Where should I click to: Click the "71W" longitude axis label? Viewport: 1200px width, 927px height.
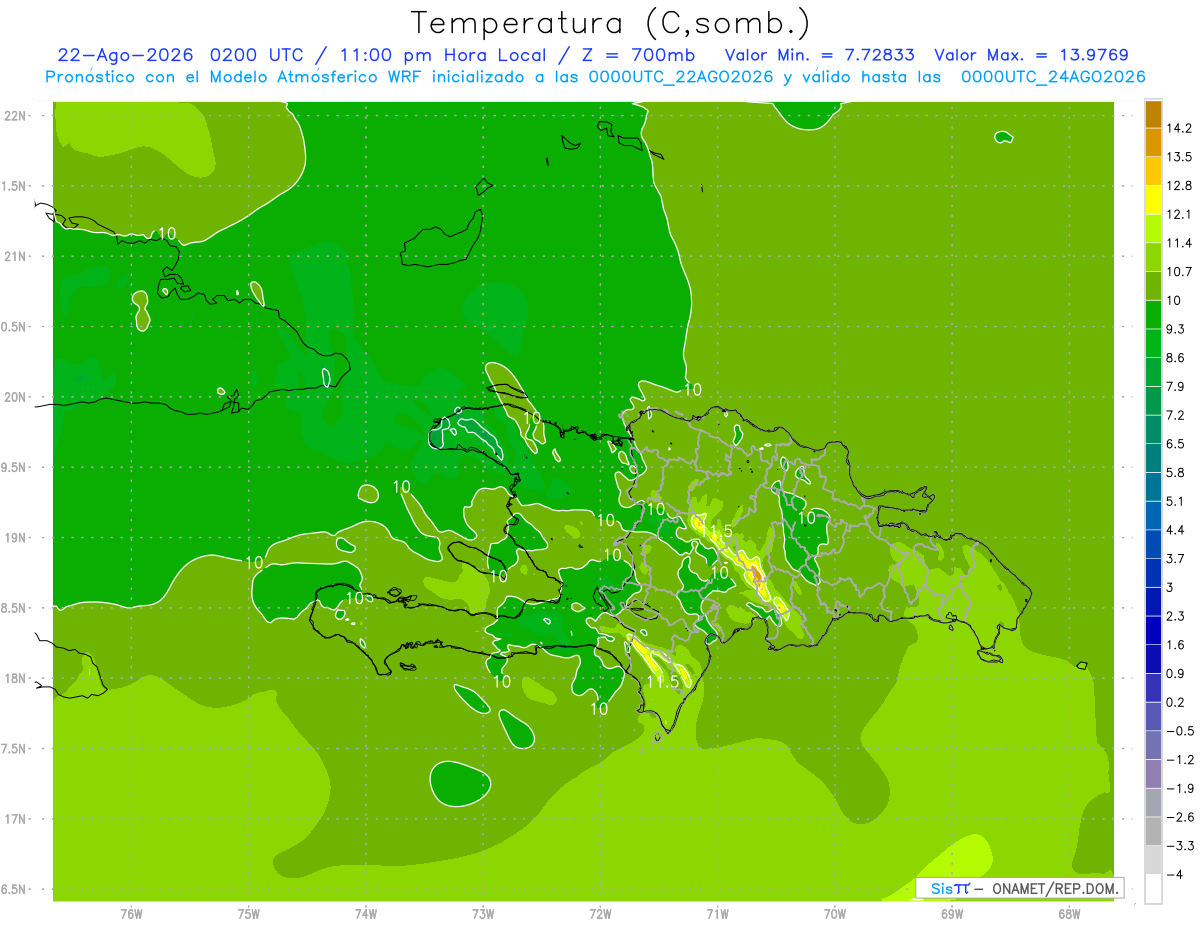(717, 914)
